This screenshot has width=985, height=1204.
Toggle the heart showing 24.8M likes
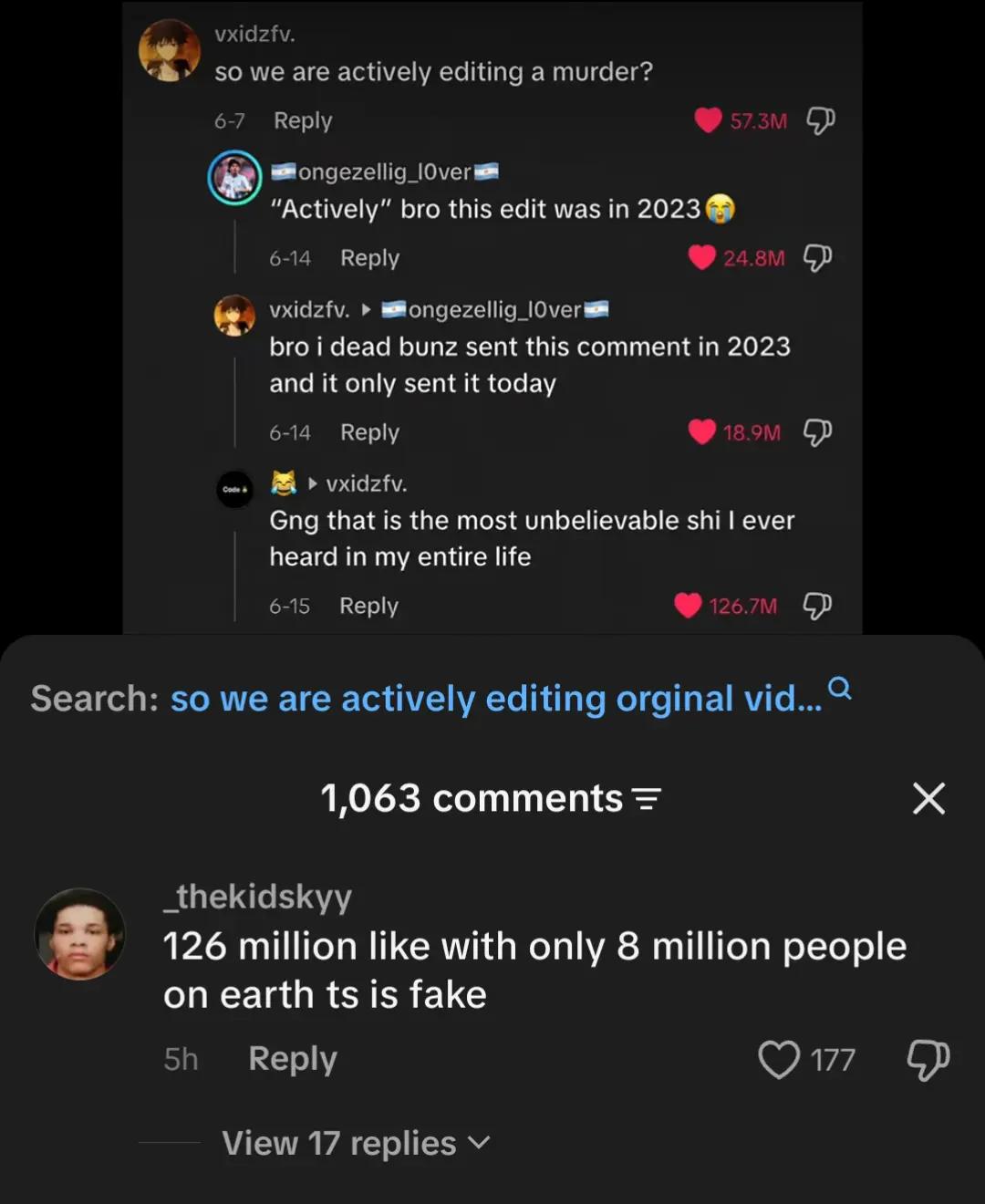(x=701, y=258)
